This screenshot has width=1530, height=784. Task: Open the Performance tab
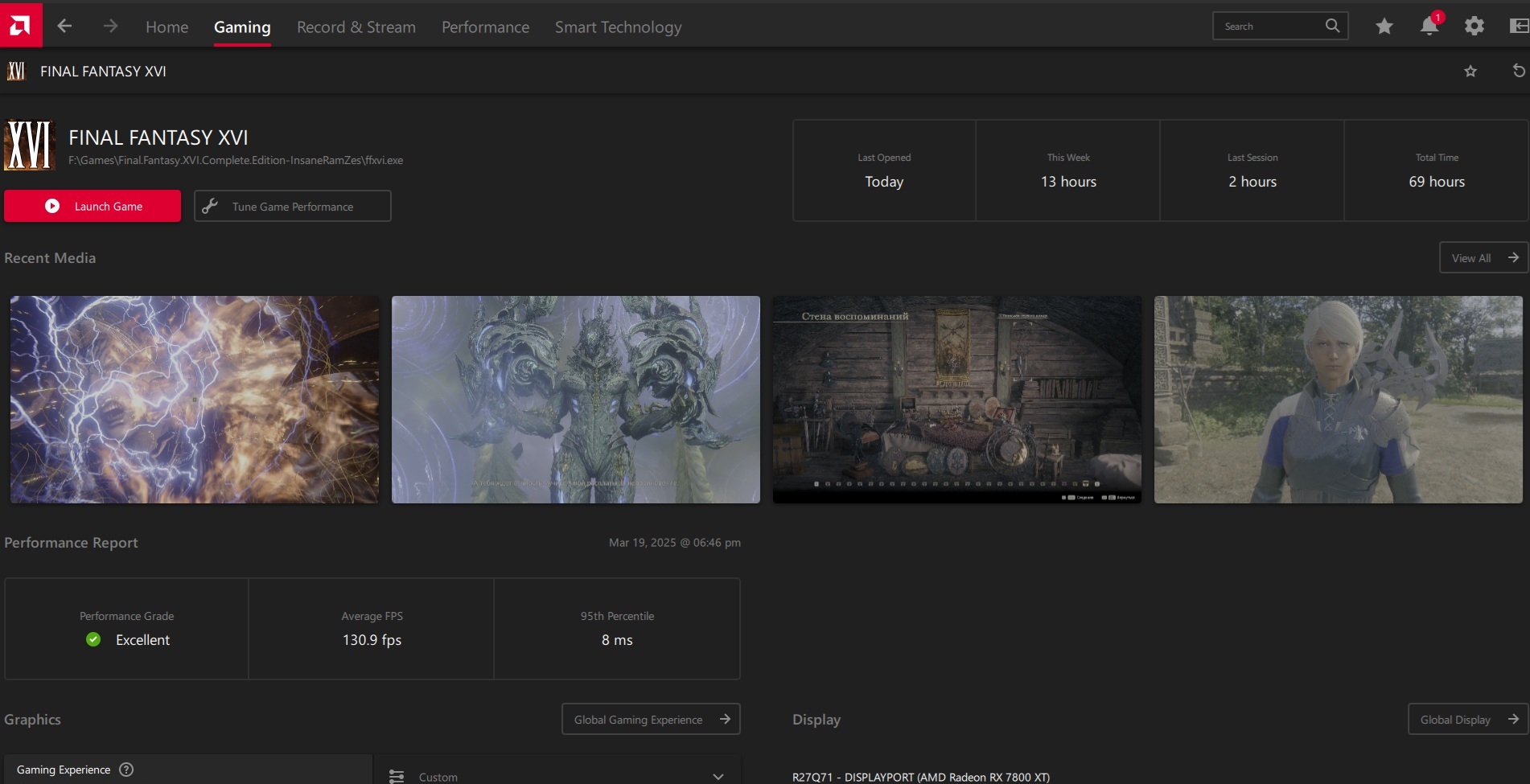[x=485, y=27]
